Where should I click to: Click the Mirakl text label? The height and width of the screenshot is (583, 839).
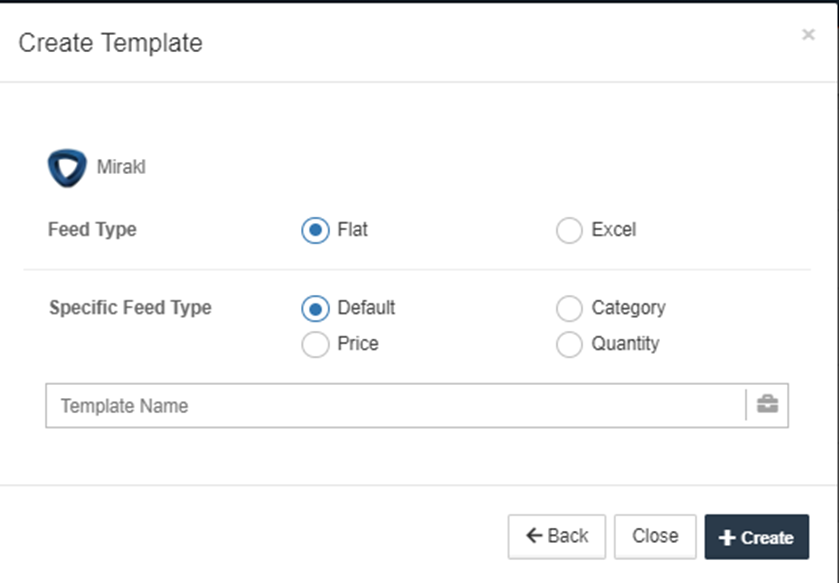121,167
